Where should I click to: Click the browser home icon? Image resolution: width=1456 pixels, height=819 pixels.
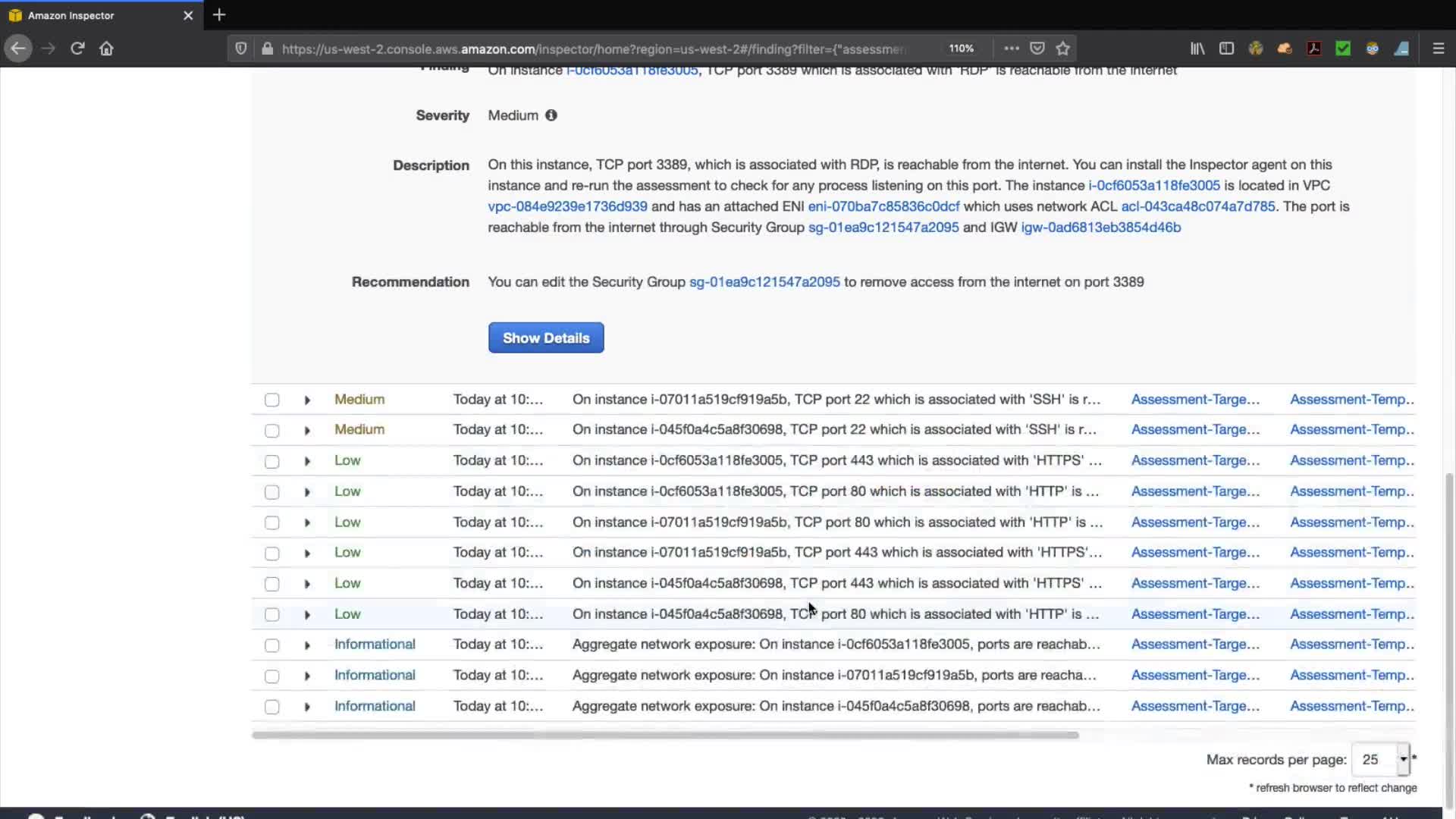pos(106,49)
